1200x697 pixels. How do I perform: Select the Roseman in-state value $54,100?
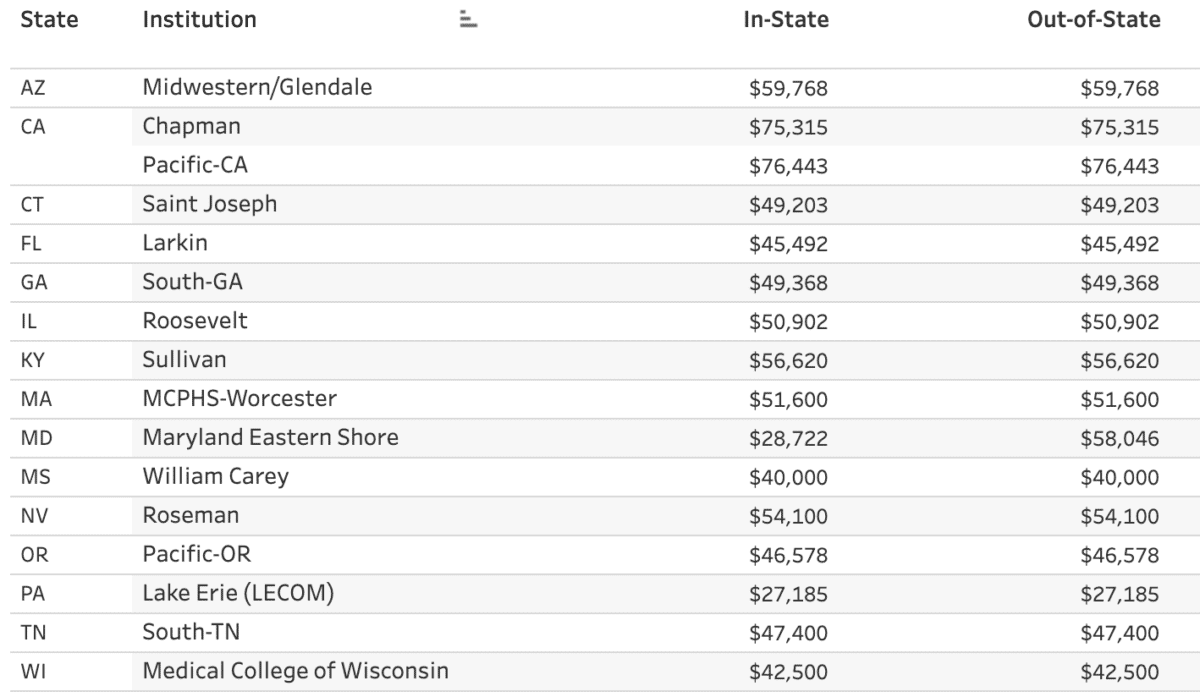pos(788,517)
